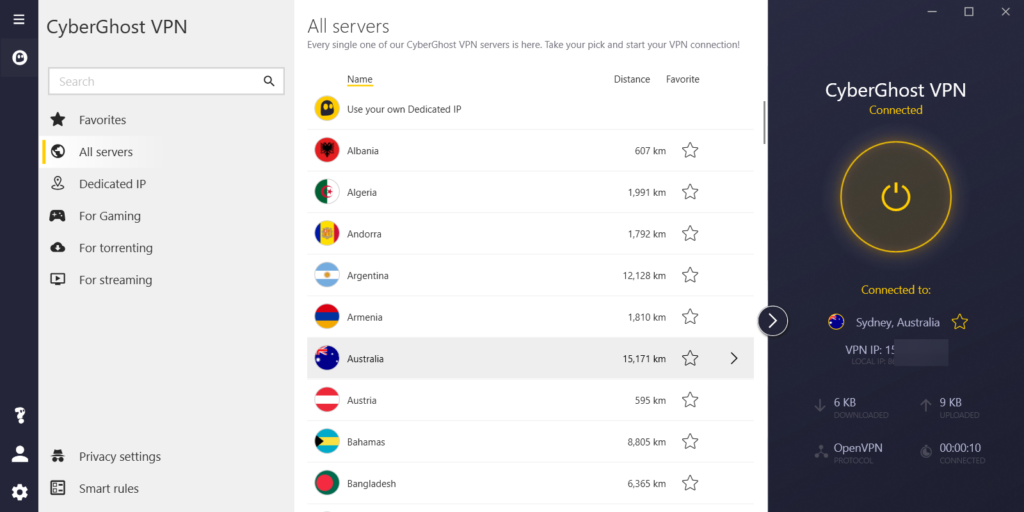Click the server list scrollbar
1024x512 pixels.
[765, 122]
